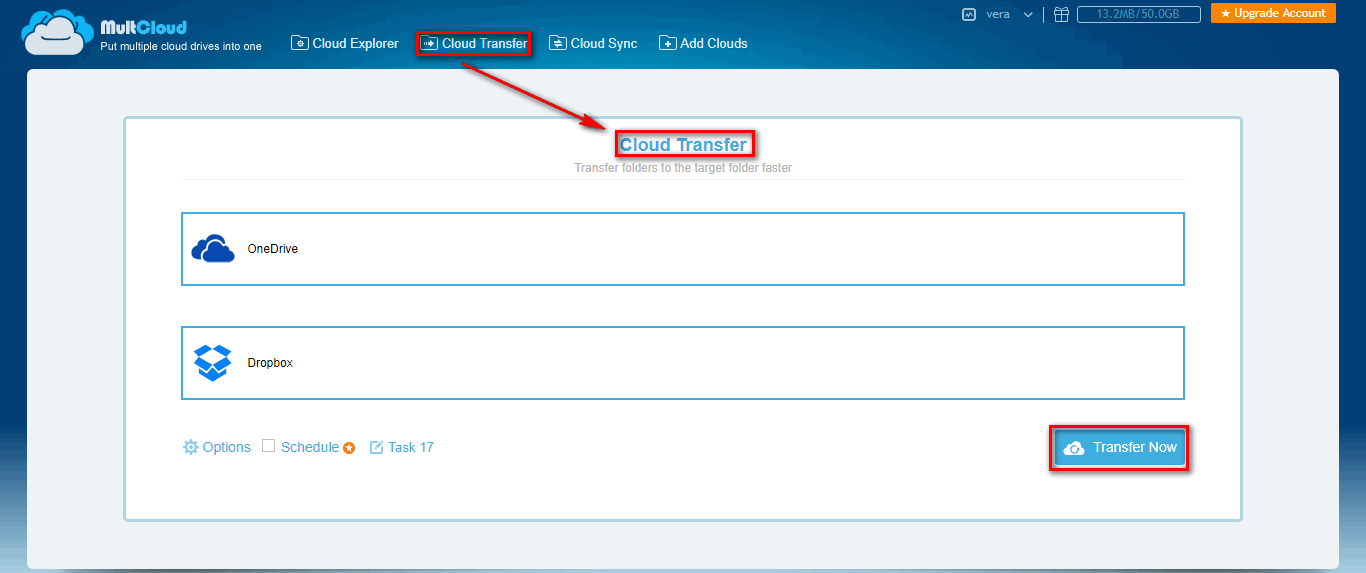The width and height of the screenshot is (1366, 573).
Task: Enable the Schedule checkbox
Action: point(268,446)
